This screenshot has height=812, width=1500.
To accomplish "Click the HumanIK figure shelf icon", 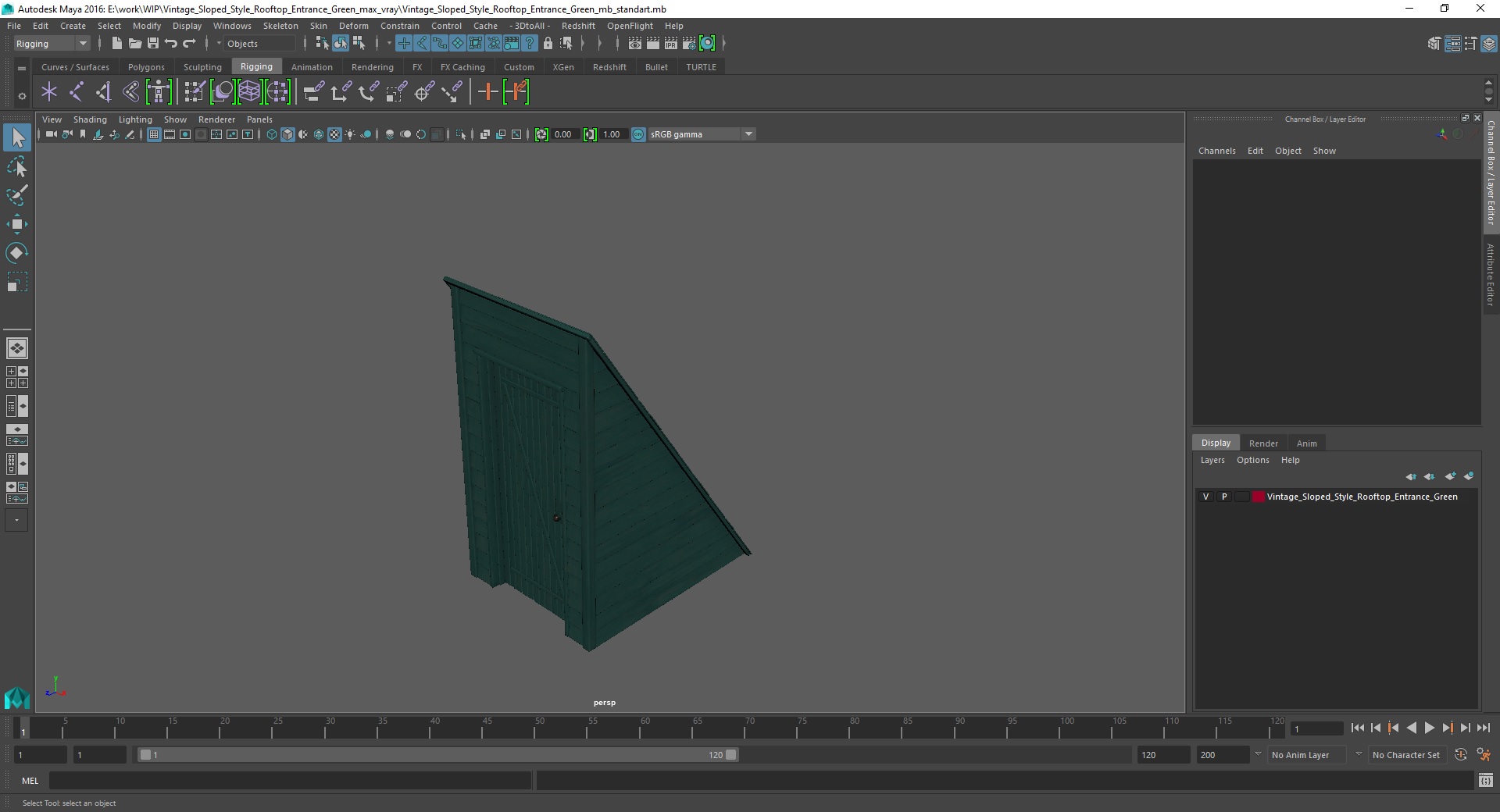I will 159,92.
